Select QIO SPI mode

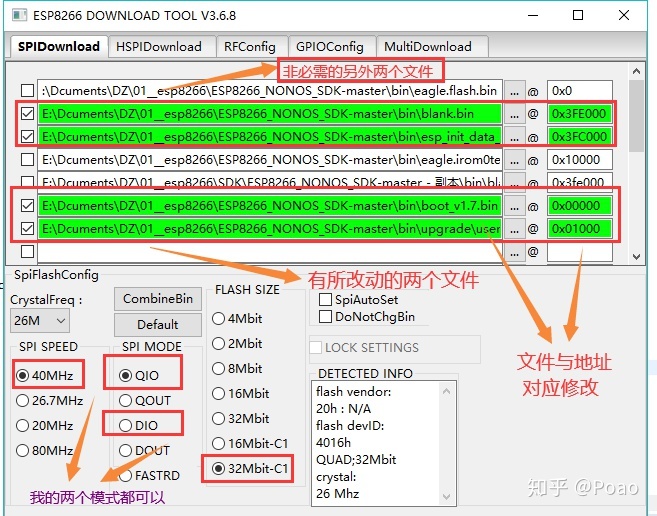tap(139, 375)
